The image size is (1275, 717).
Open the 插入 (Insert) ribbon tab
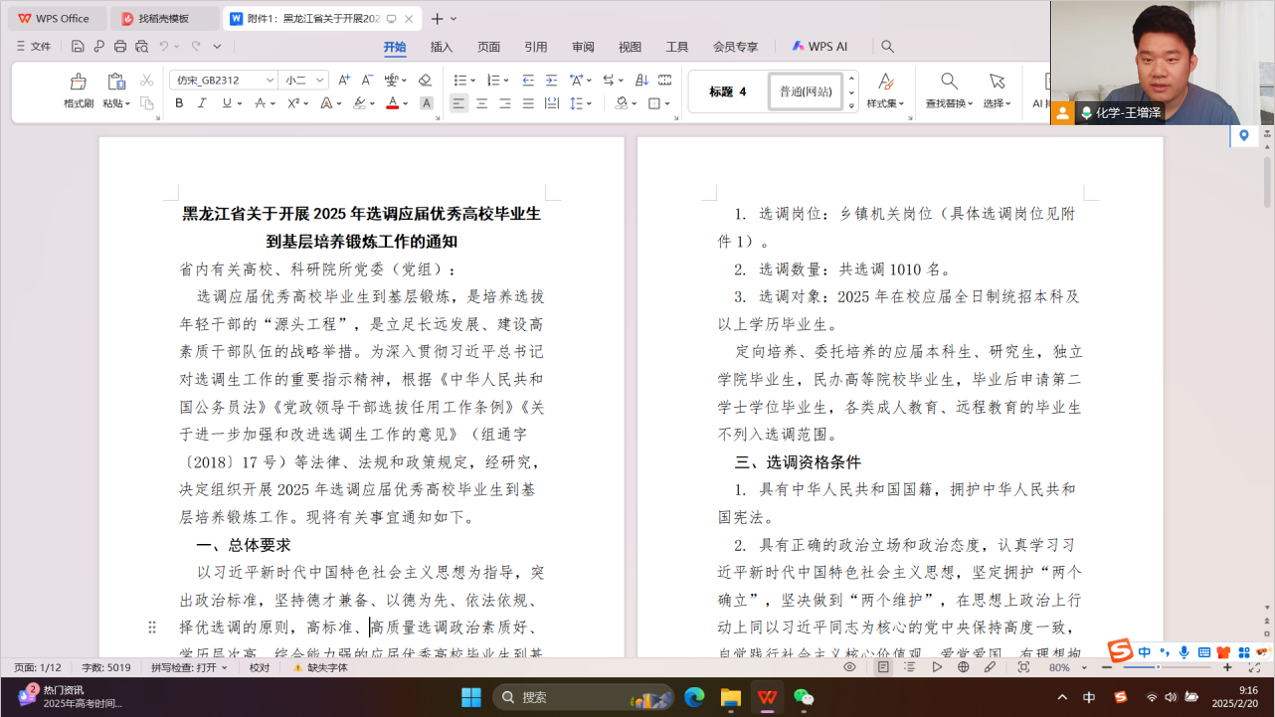click(x=441, y=47)
